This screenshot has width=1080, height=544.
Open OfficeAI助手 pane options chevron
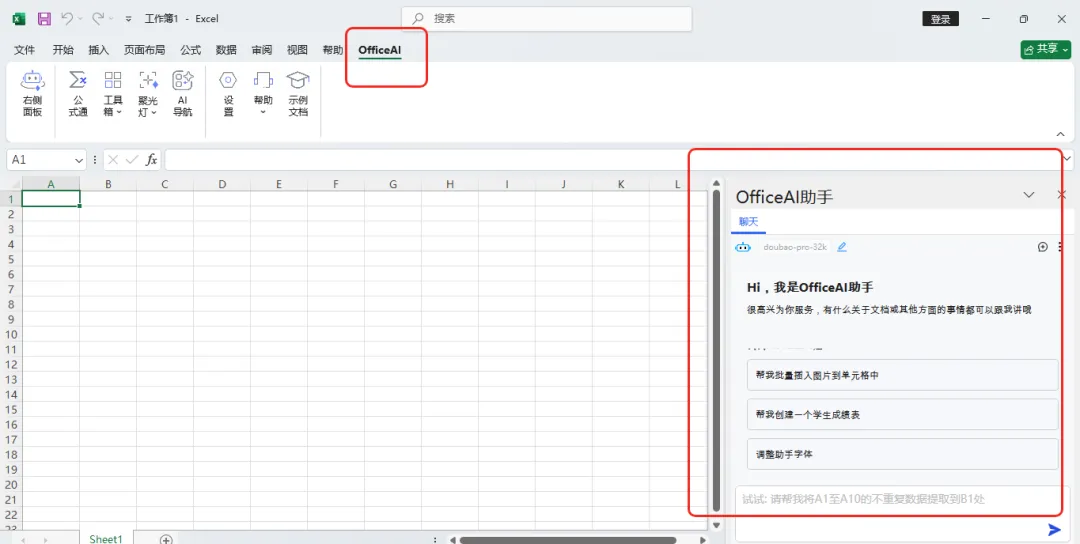(x=1029, y=195)
